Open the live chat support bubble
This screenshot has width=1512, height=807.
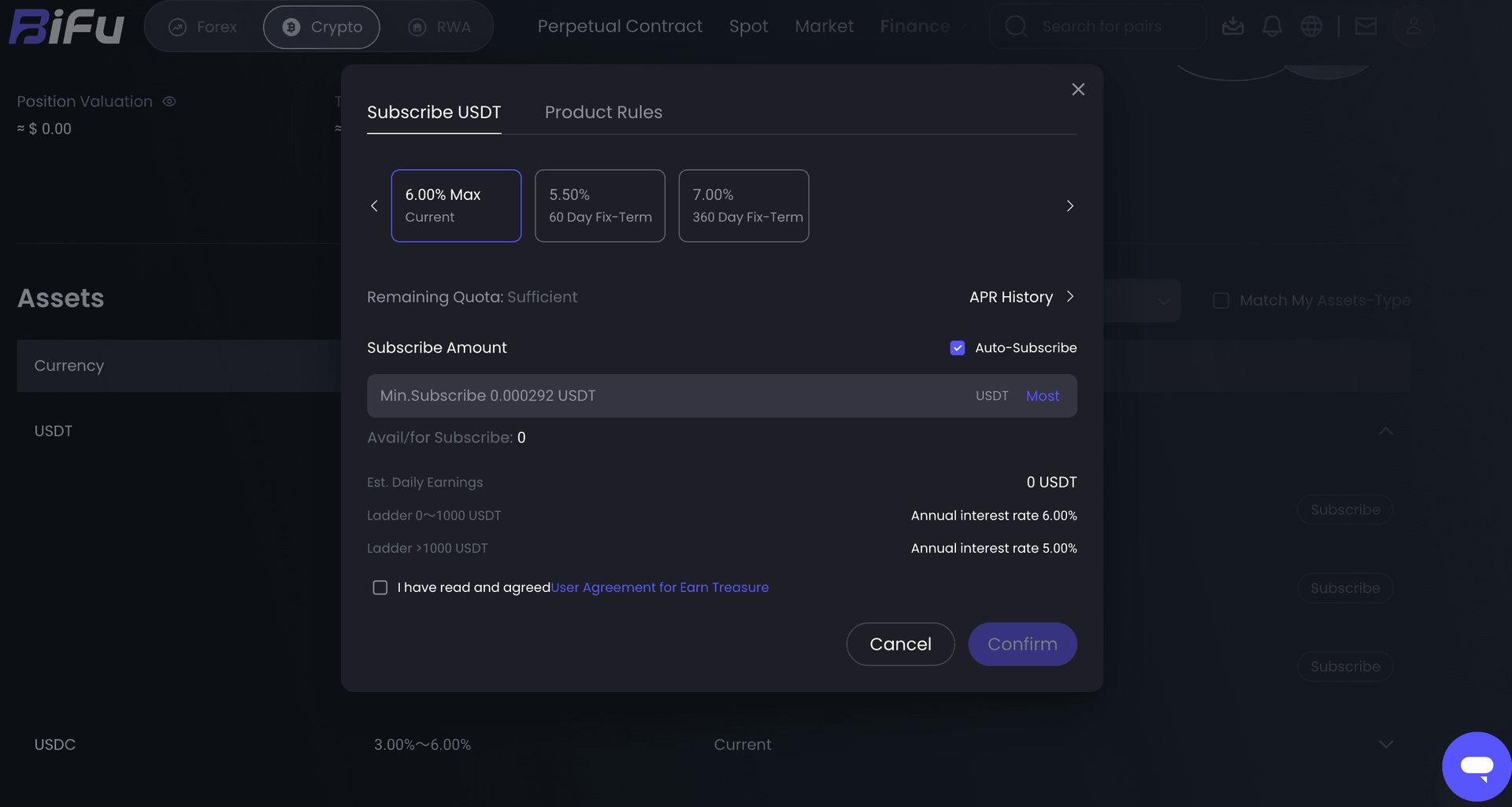click(x=1477, y=766)
